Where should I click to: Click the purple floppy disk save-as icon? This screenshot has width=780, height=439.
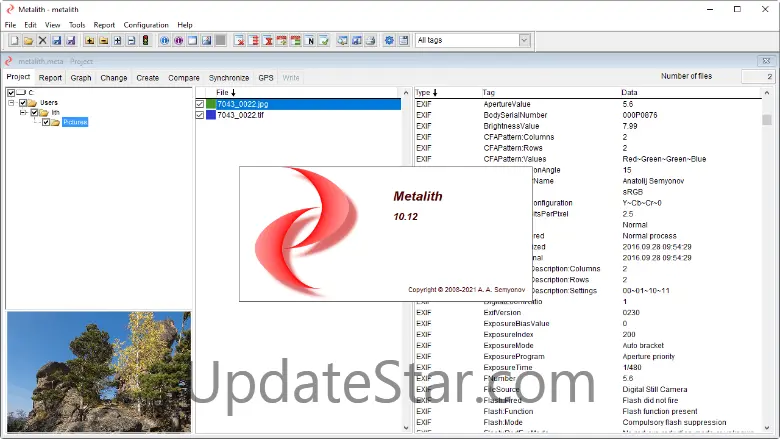click(71, 40)
